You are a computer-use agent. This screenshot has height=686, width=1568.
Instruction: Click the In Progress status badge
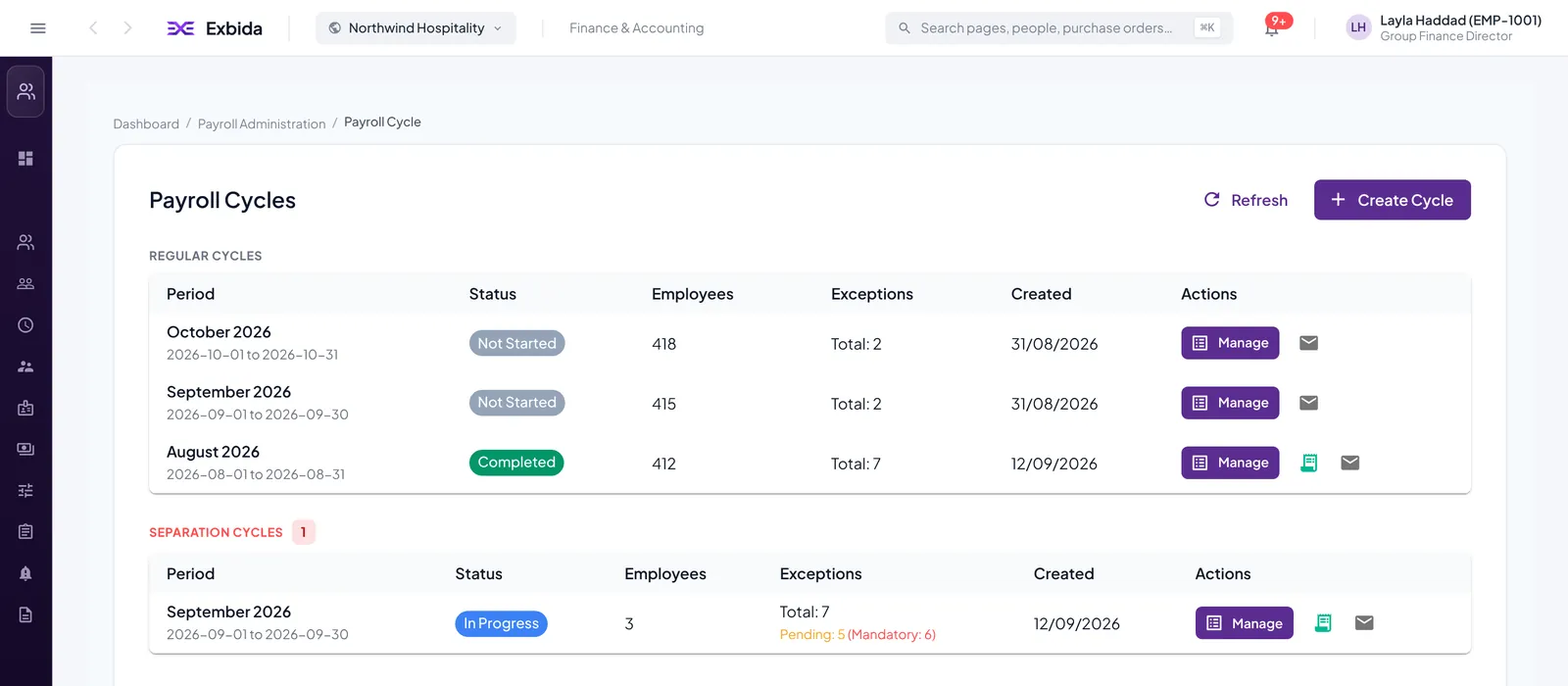(501, 623)
